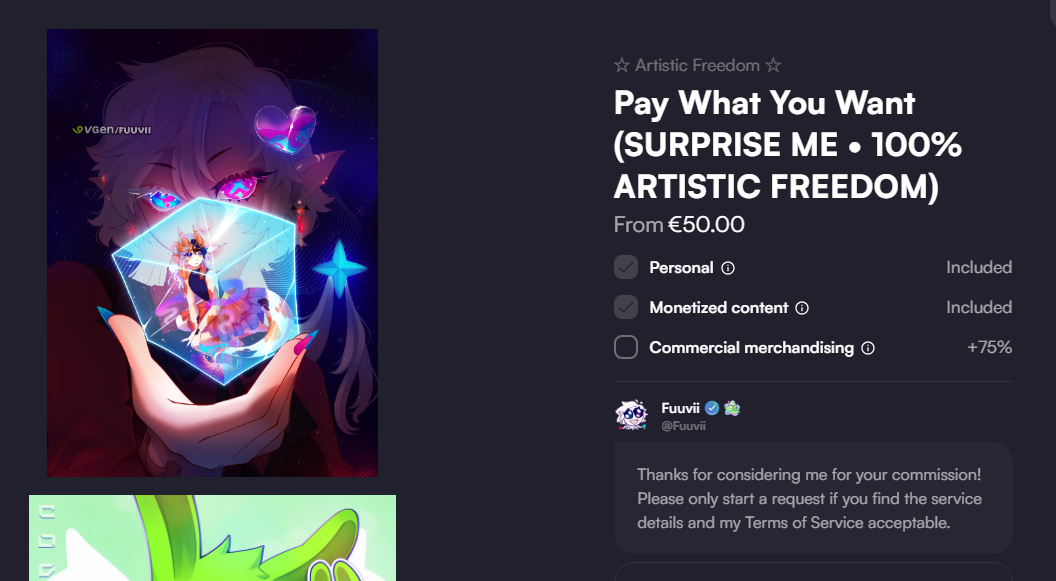
Task: Click the green star badge beside Fuuvii
Action: click(x=732, y=408)
